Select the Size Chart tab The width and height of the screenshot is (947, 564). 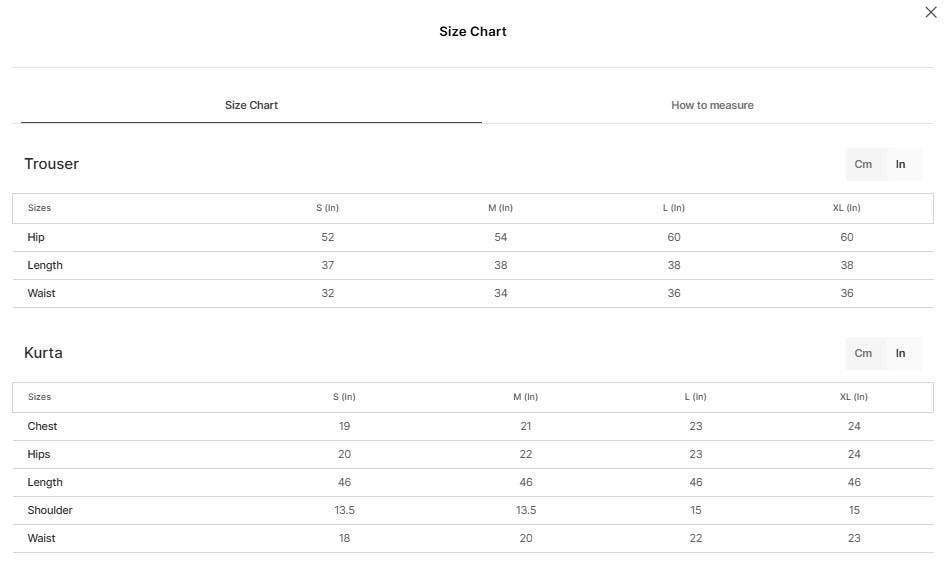tap(251, 105)
